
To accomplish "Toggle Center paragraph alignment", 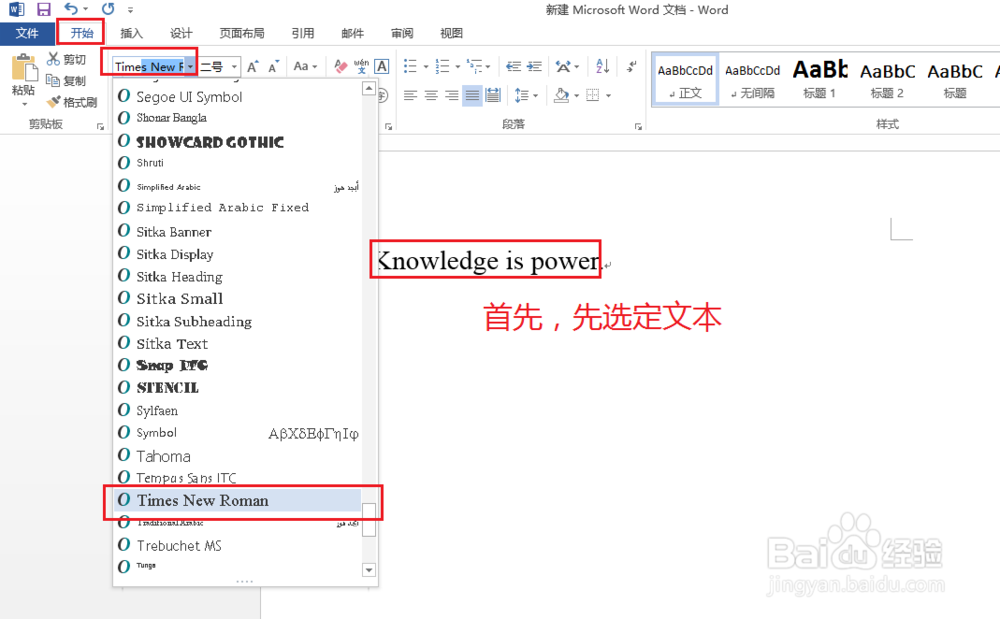I will [x=431, y=96].
